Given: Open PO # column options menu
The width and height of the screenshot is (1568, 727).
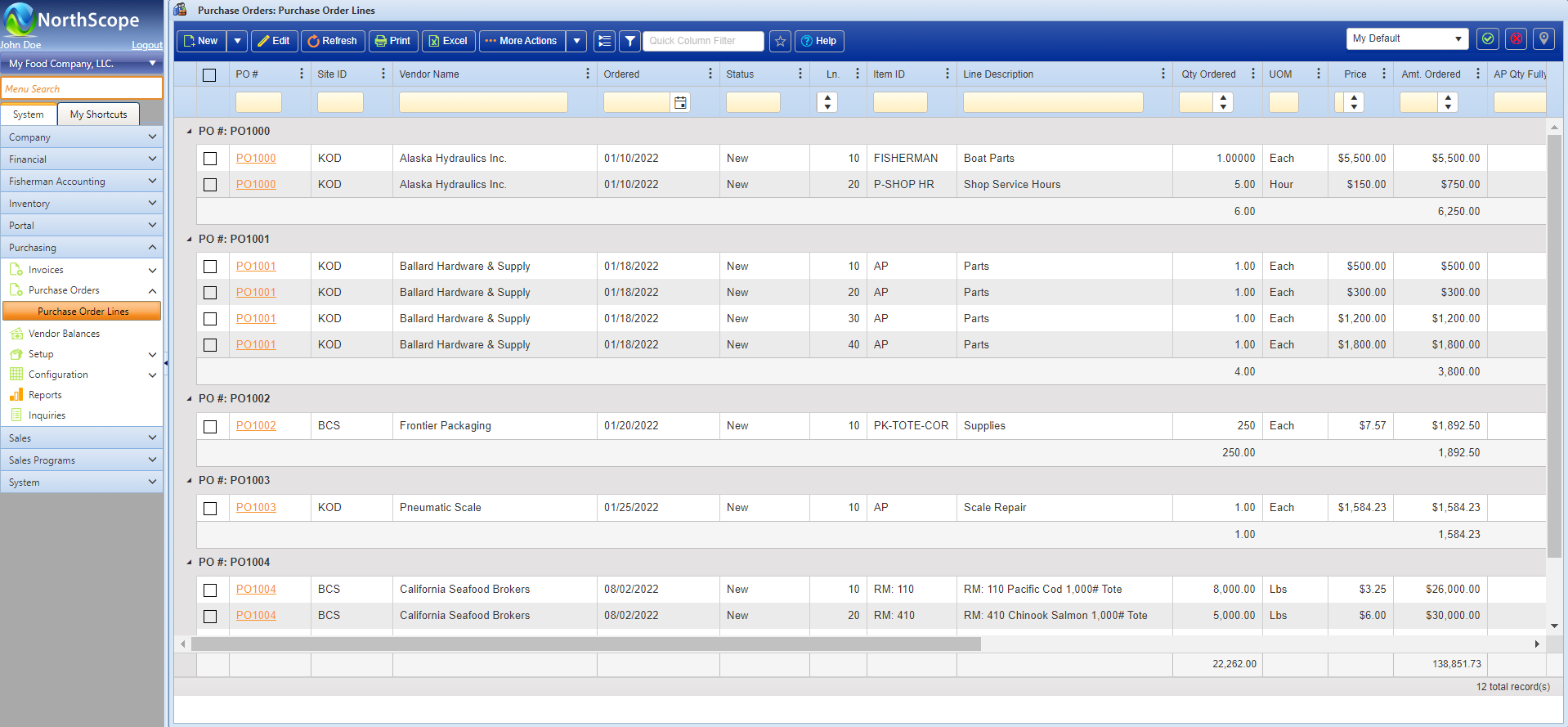Looking at the screenshot, I should pyautogui.click(x=301, y=74).
